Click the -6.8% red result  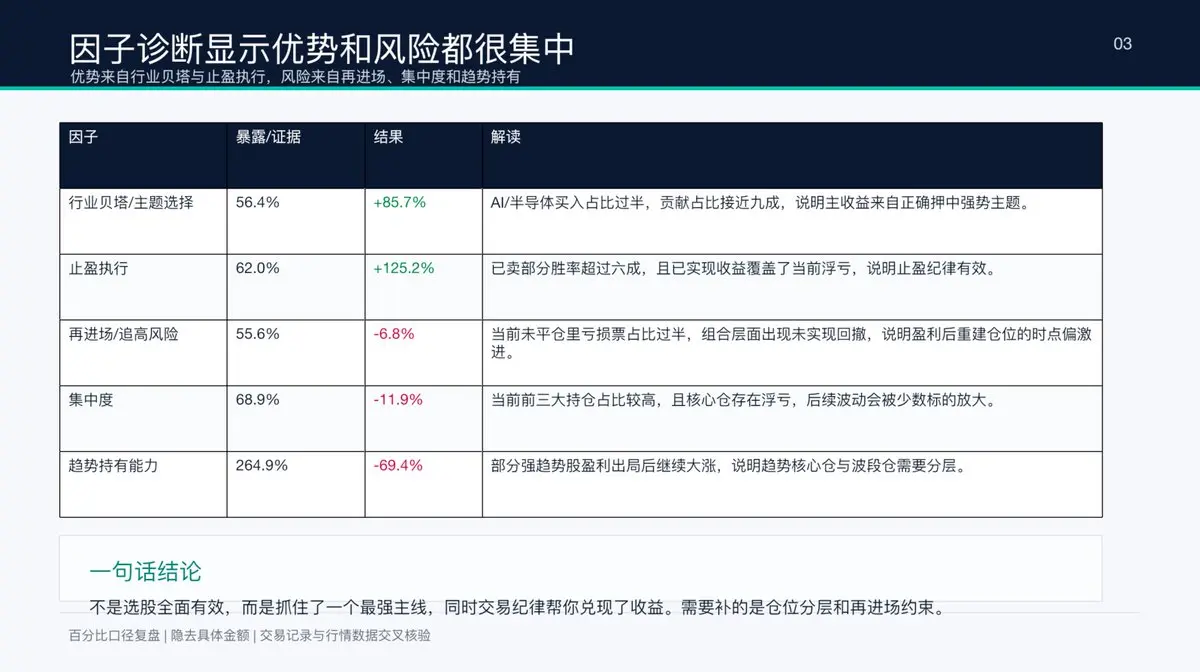pyautogui.click(x=393, y=334)
